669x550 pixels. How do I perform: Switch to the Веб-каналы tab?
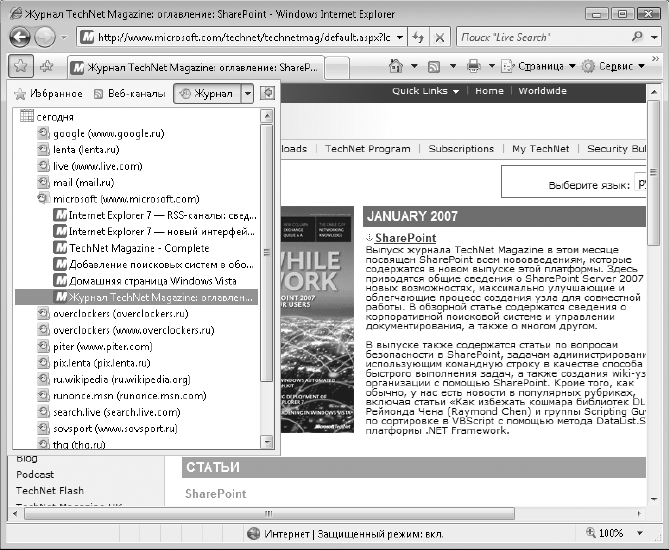coord(129,93)
